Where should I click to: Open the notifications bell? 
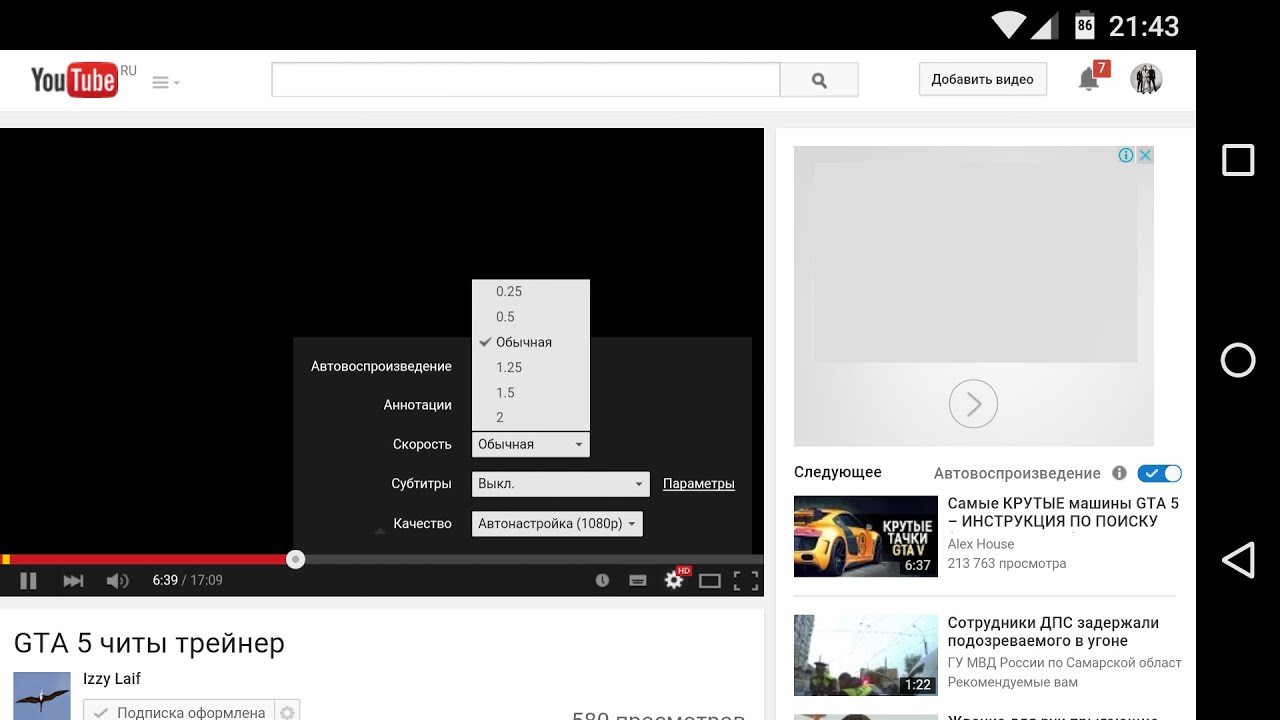(1089, 80)
